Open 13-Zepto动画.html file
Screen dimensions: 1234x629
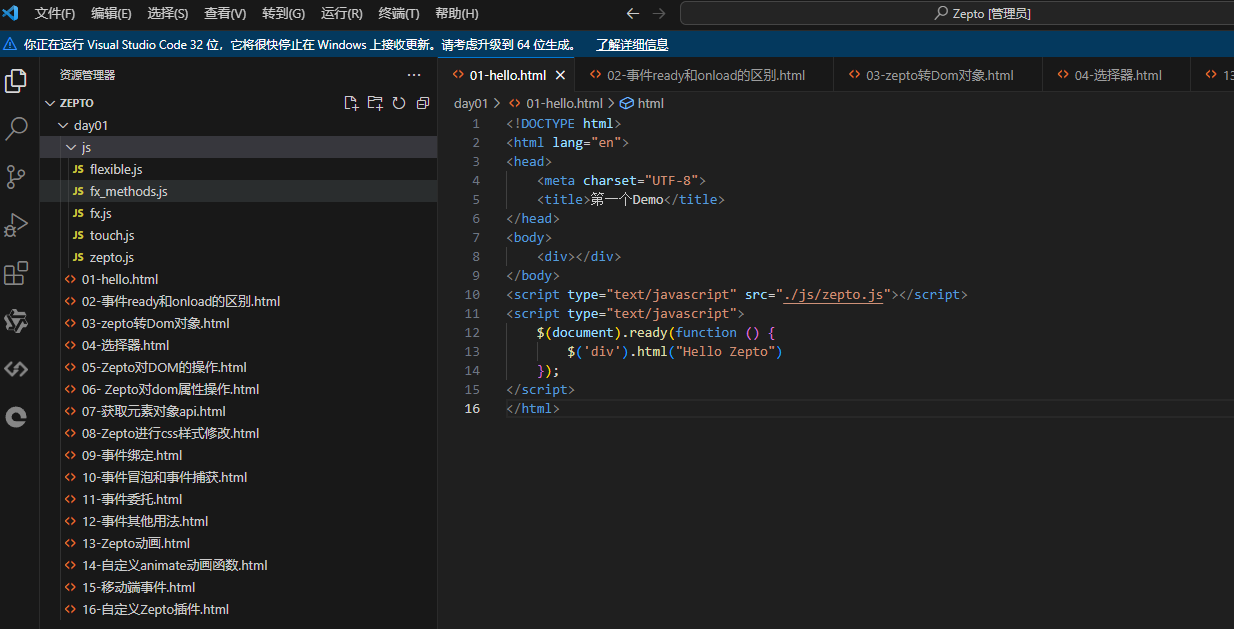[x=238, y=543]
